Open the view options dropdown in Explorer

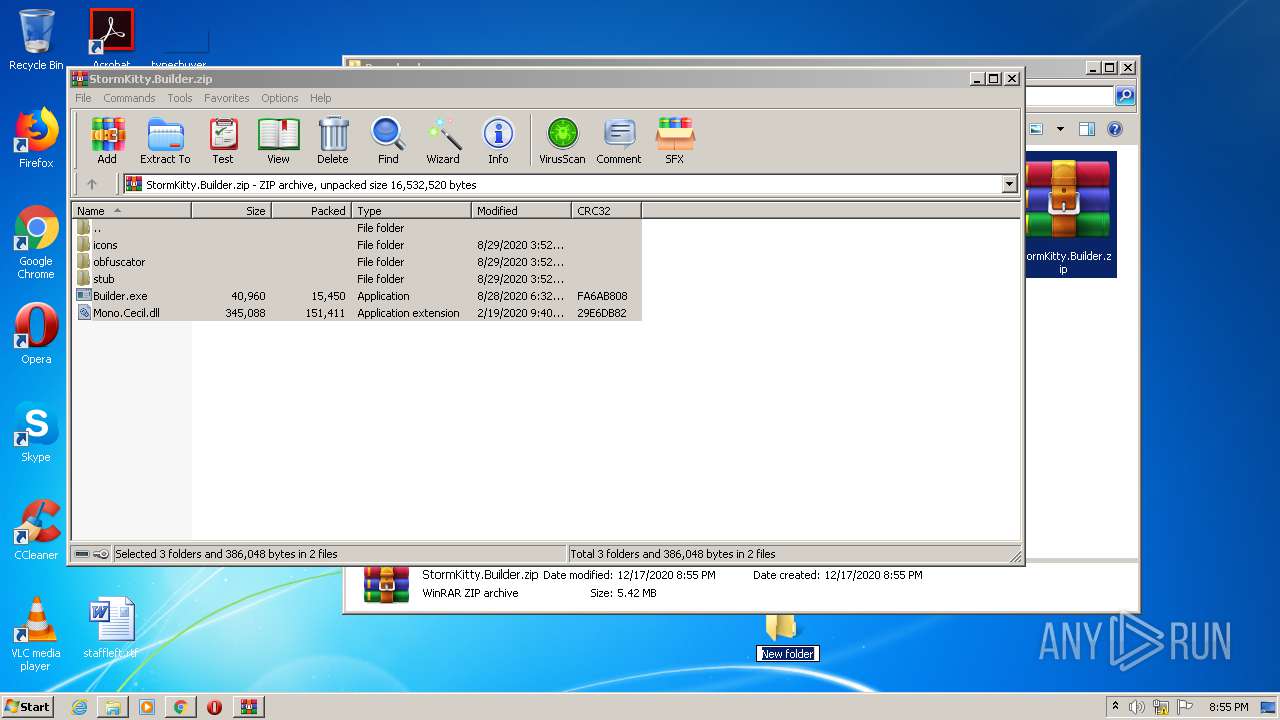[1060, 129]
